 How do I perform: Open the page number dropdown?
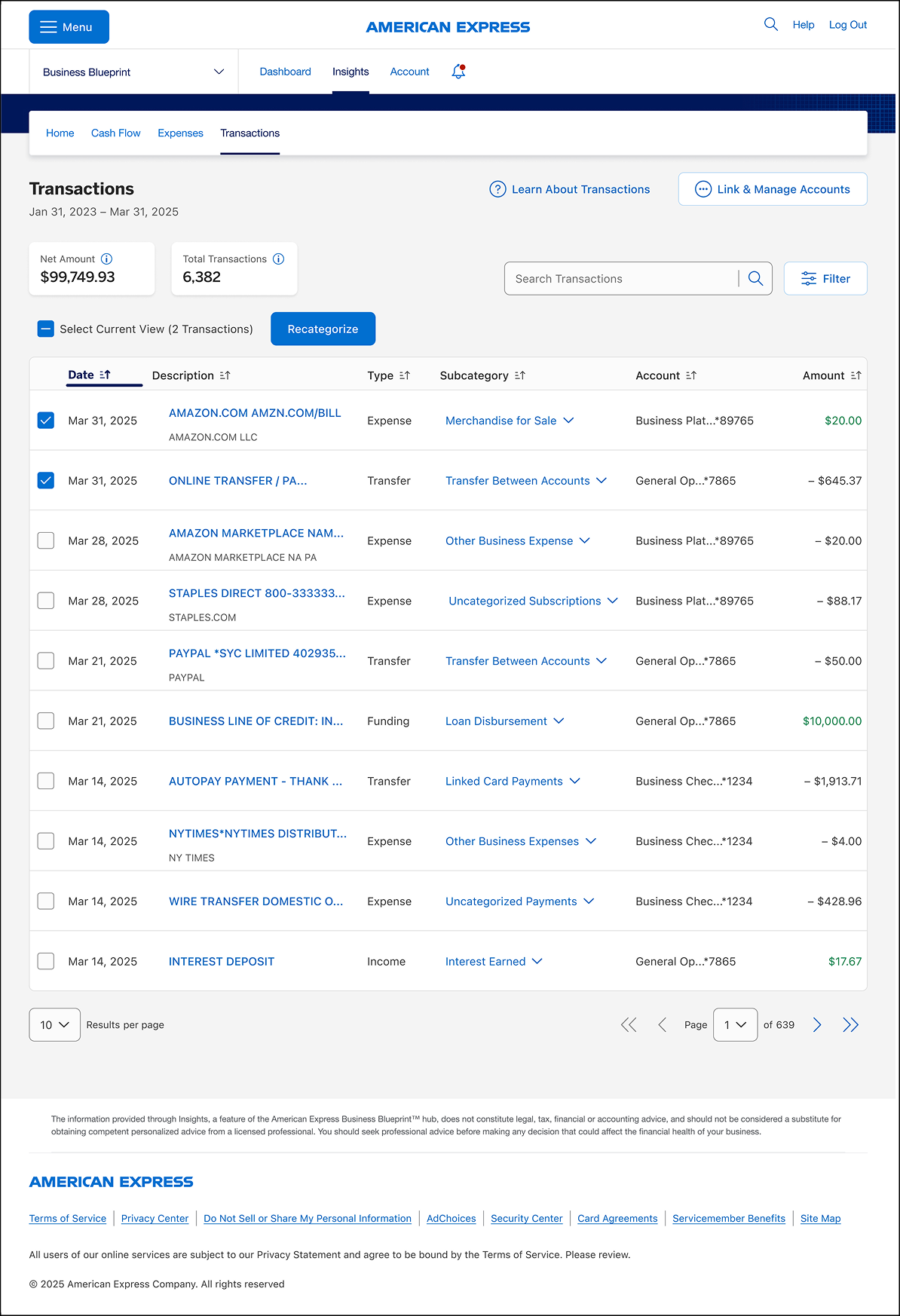click(x=735, y=1024)
